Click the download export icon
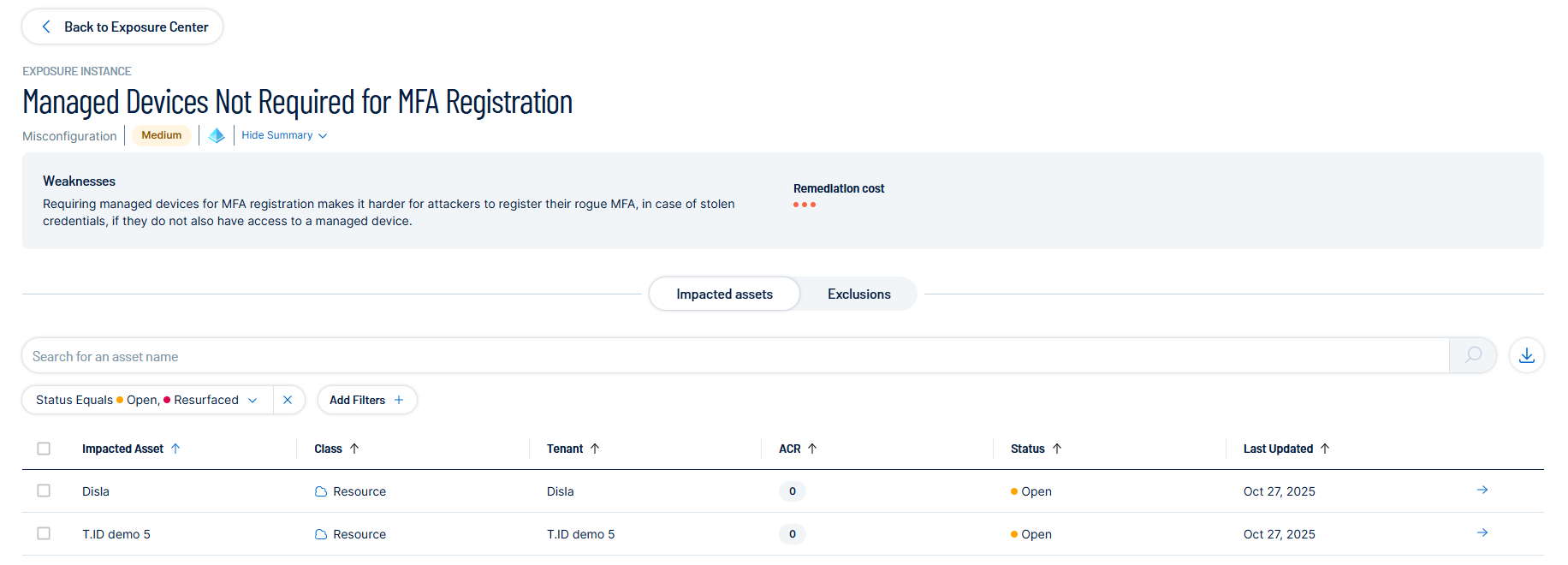 point(1526,355)
